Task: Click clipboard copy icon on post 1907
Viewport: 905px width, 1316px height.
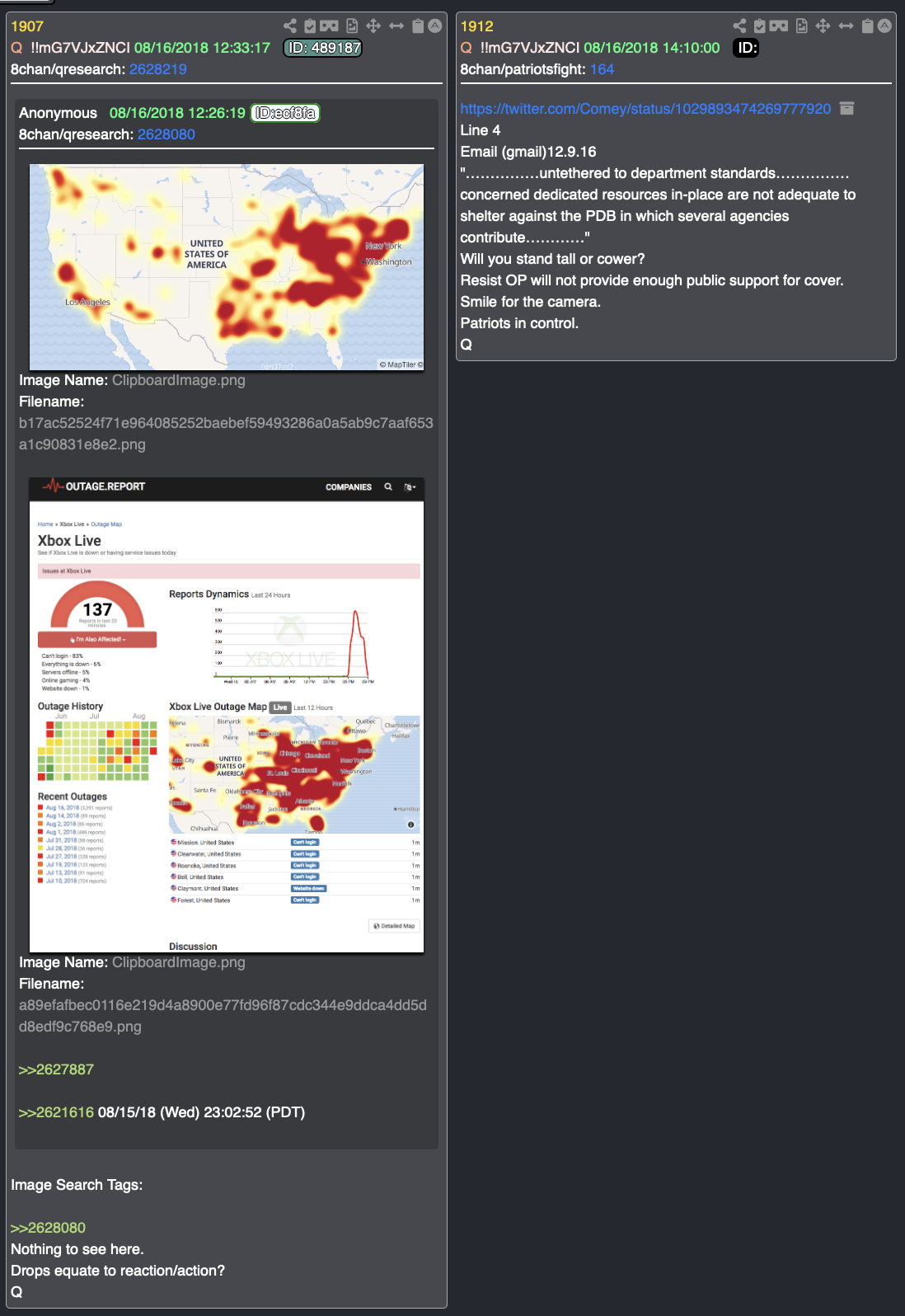Action: [x=418, y=26]
